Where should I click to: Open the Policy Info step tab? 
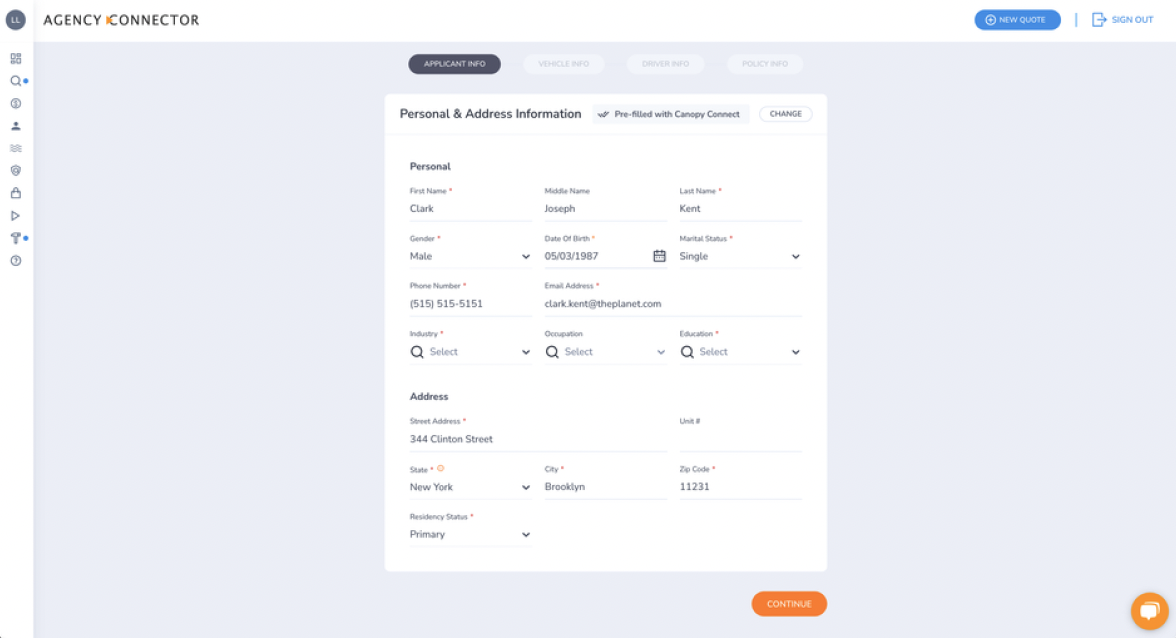(764, 63)
